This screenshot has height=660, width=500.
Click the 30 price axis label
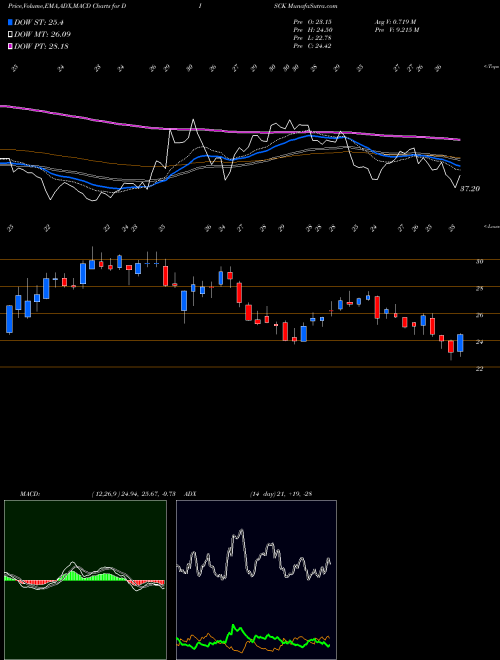click(x=479, y=261)
